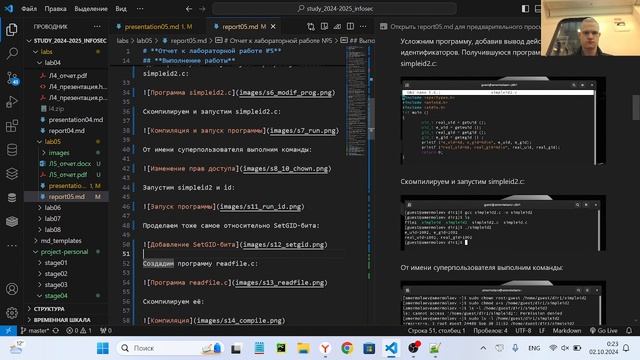Open errors and warnings count in status bar
Image resolution: width=640 pixels, height=360 pixels.
coord(79,331)
